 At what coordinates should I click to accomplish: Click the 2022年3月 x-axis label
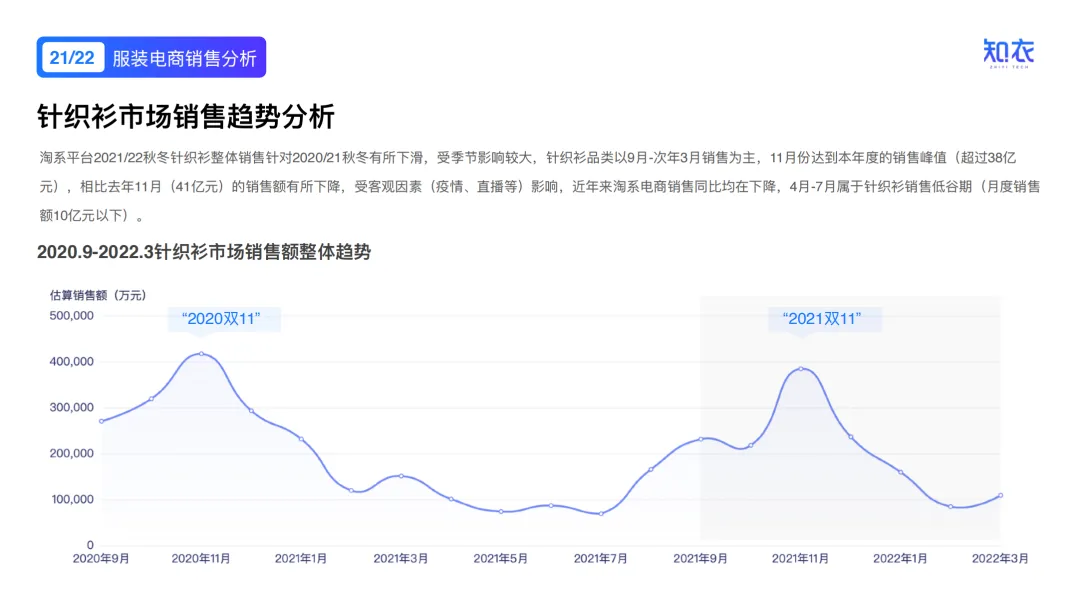[x=1000, y=559]
